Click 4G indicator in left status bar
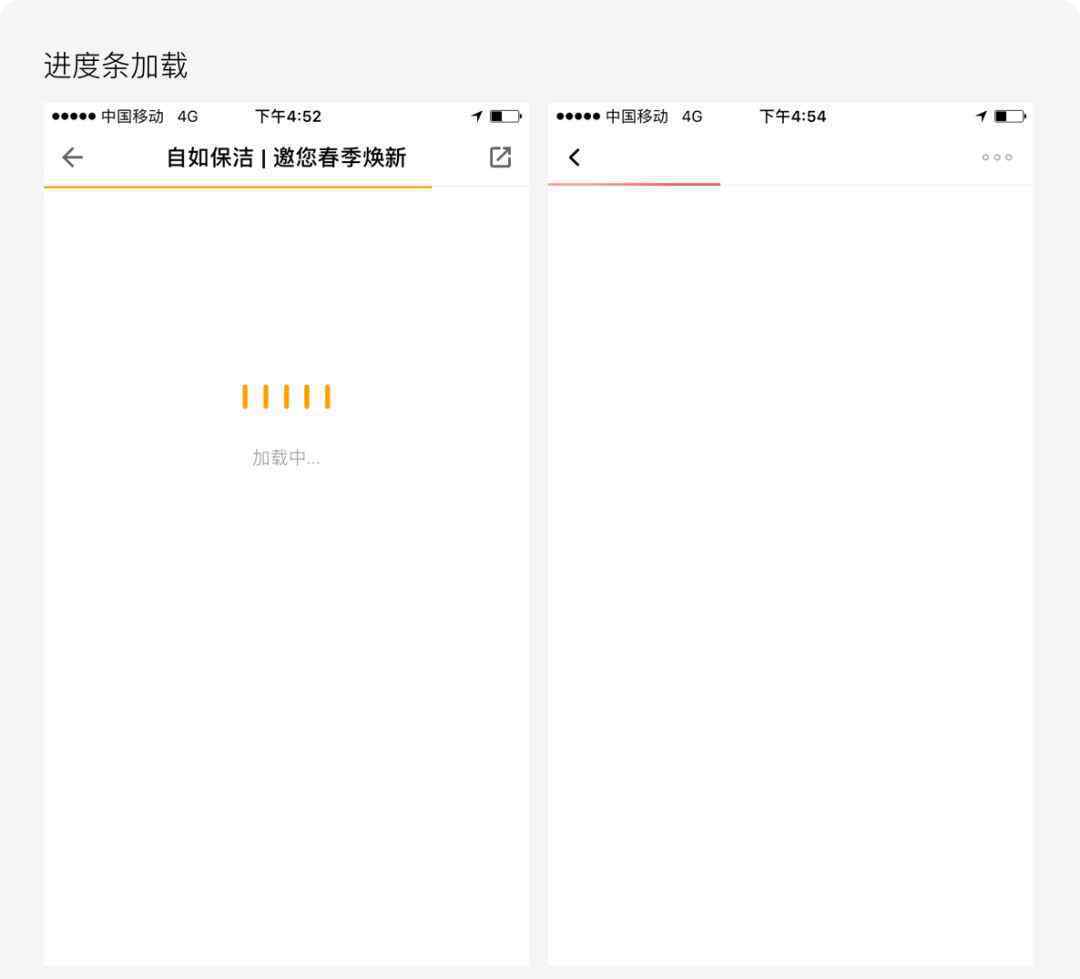1080x979 pixels. pyautogui.click(x=187, y=116)
